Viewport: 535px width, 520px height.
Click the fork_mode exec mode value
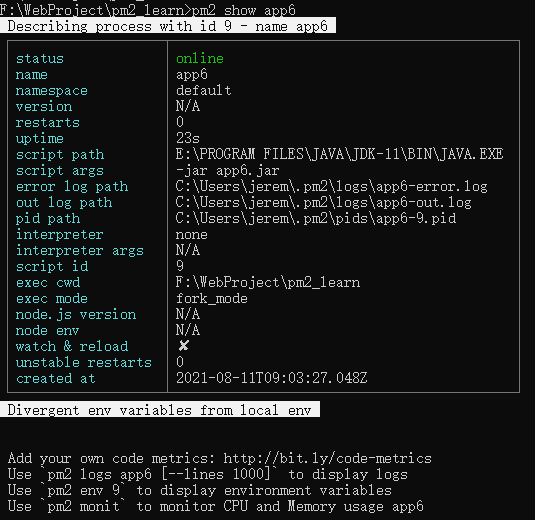coord(212,299)
